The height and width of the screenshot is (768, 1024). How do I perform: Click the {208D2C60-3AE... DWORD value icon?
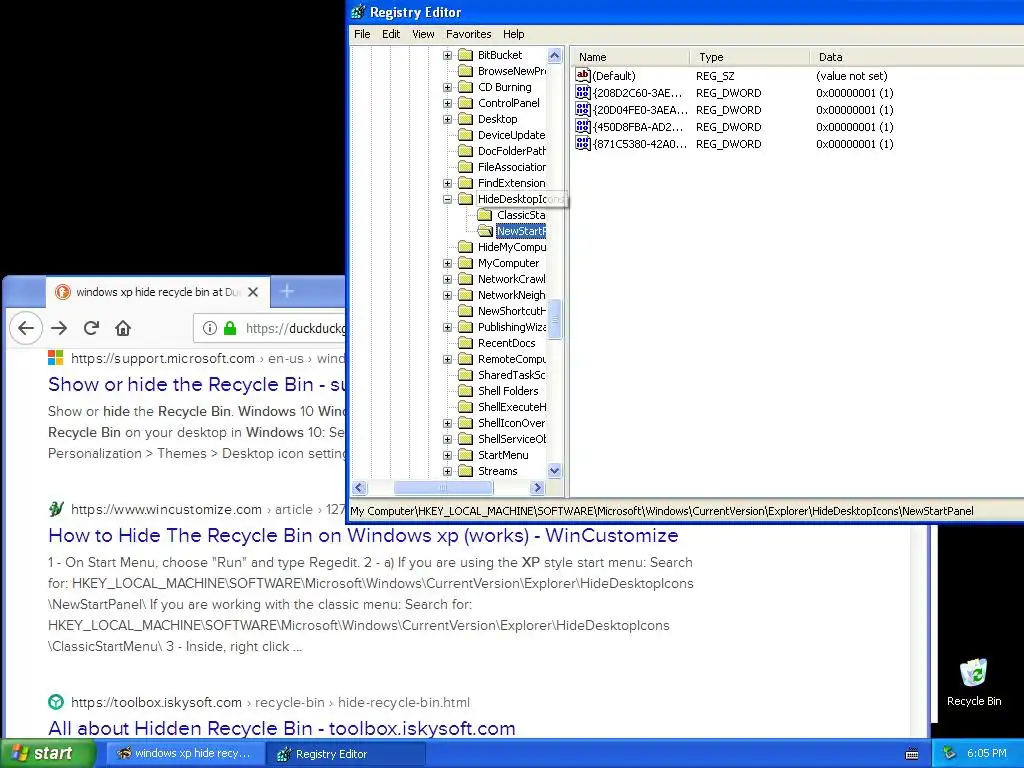[583, 92]
